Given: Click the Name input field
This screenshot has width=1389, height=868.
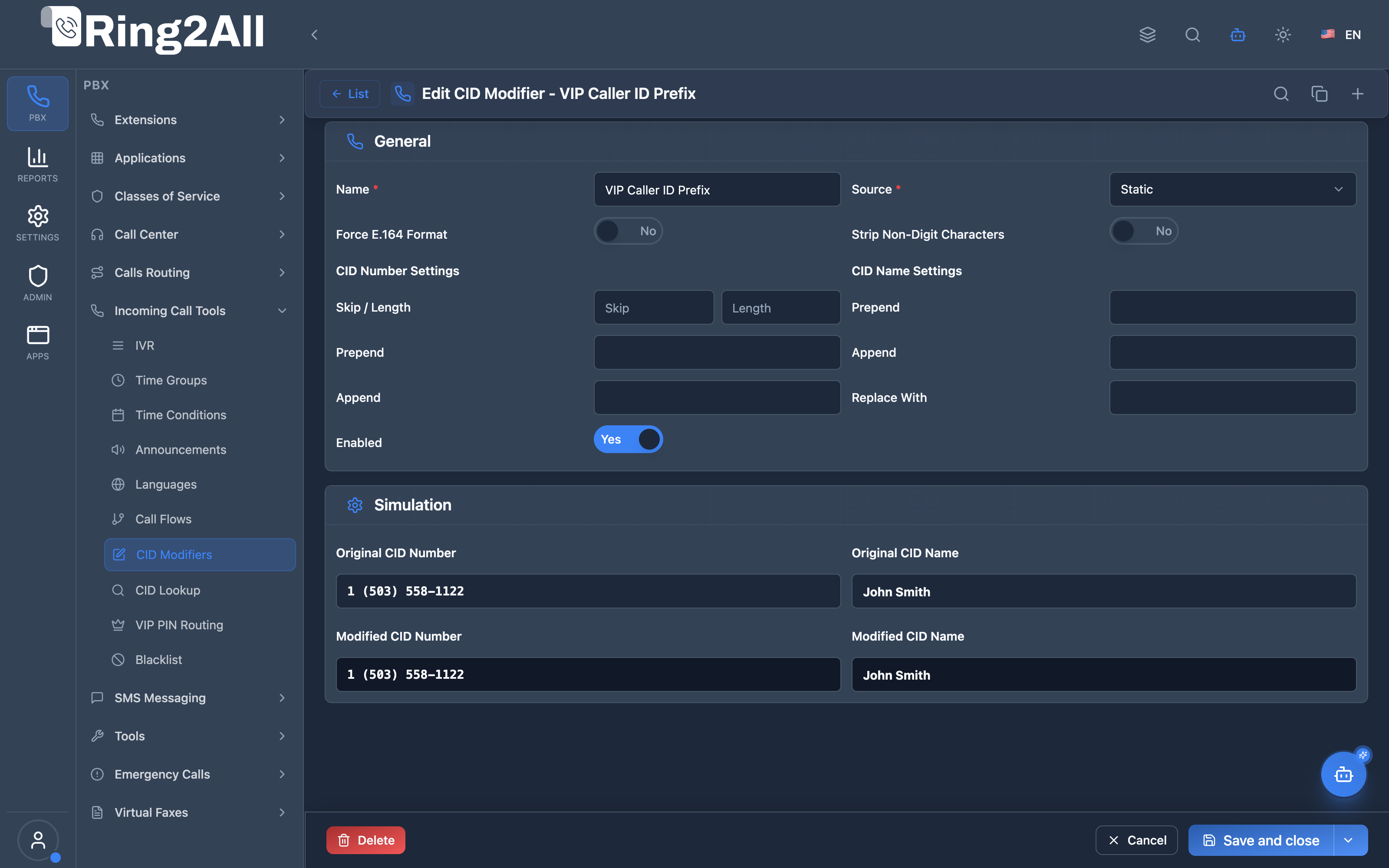Looking at the screenshot, I should [717, 190].
